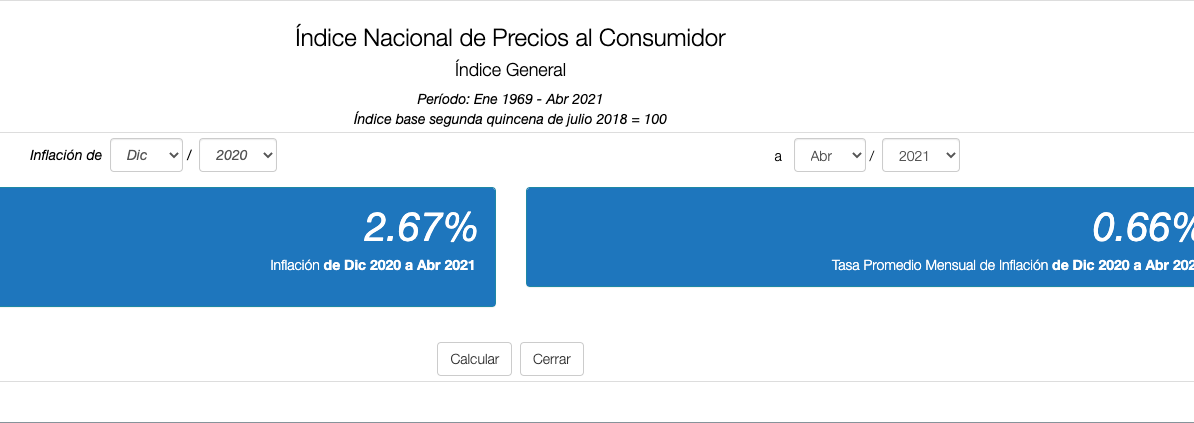Open the starting month dropdown showing Dic
The width and height of the screenshot is (1194, 423).
point(146,155)
